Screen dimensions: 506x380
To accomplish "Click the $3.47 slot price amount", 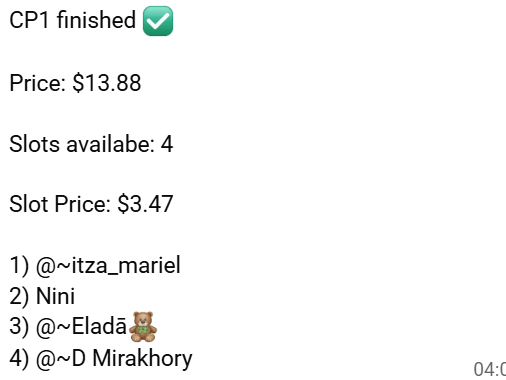I will click(145, 204).
